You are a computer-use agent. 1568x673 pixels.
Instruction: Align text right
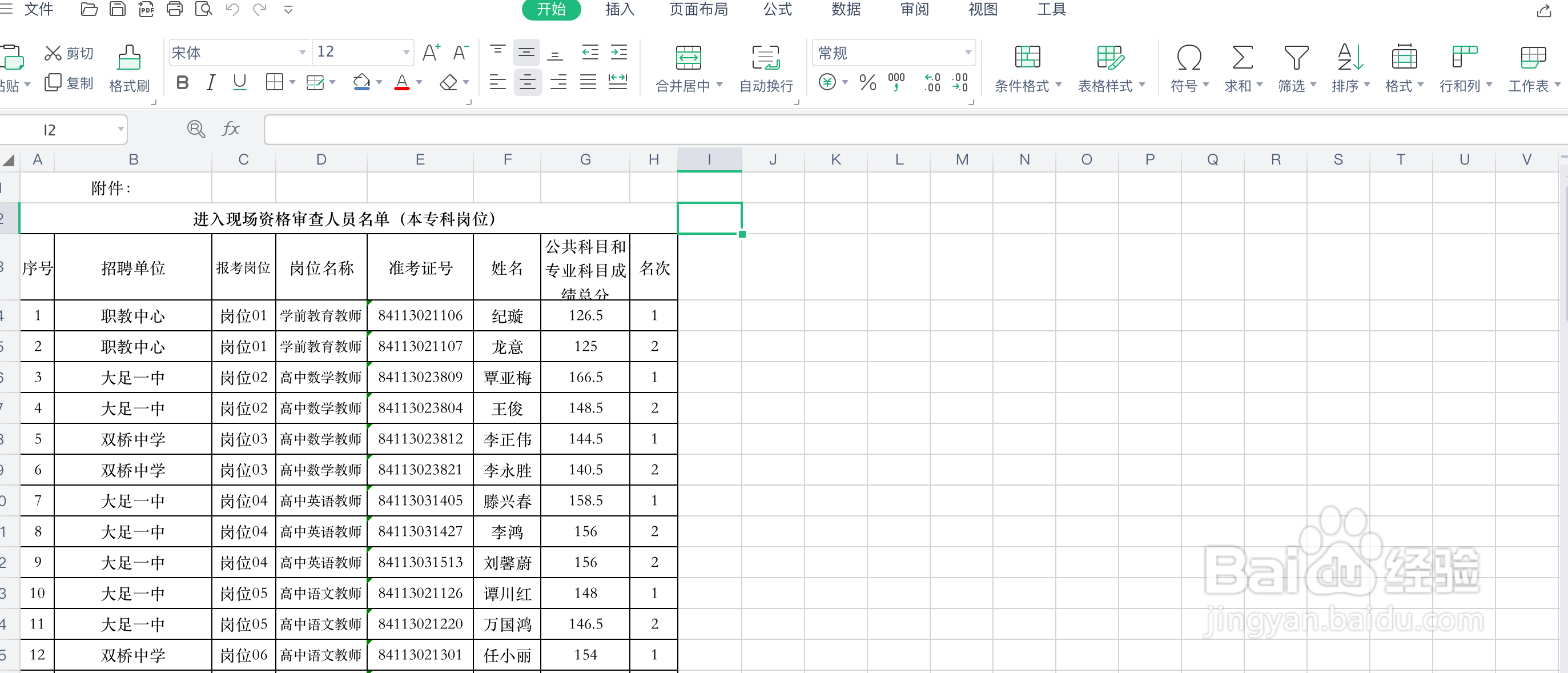558,82
